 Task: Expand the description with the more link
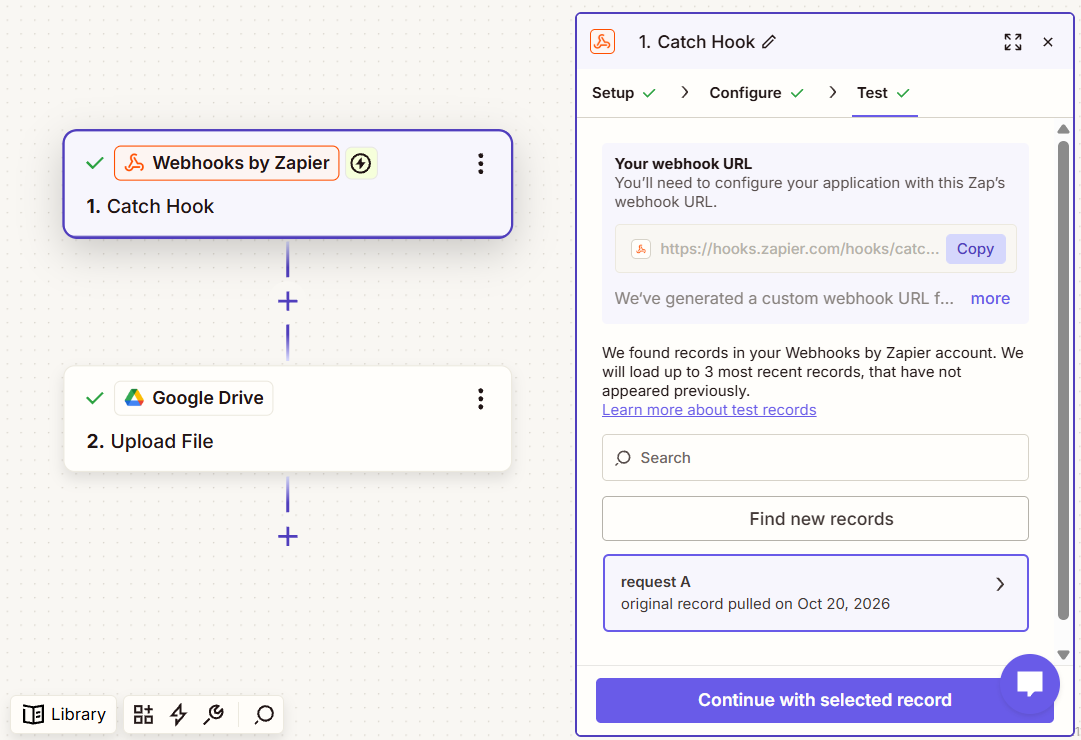click(x=990, y=299)
